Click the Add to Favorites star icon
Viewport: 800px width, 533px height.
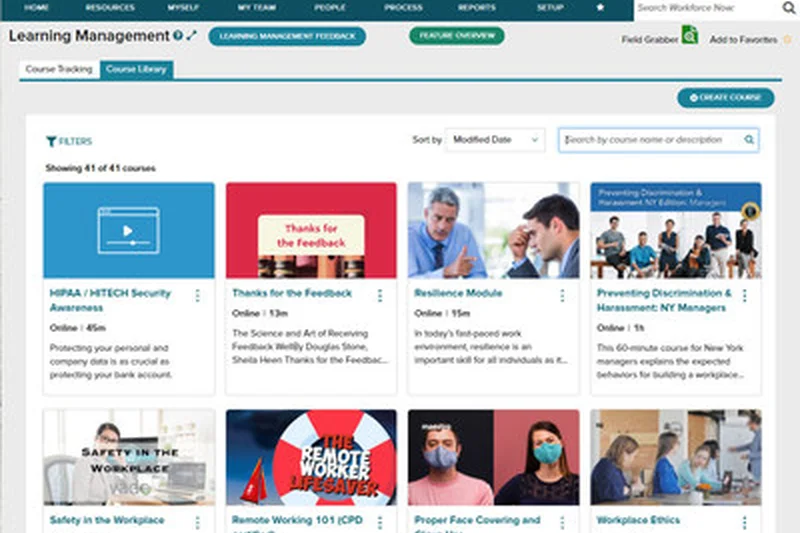click(787, 40)
